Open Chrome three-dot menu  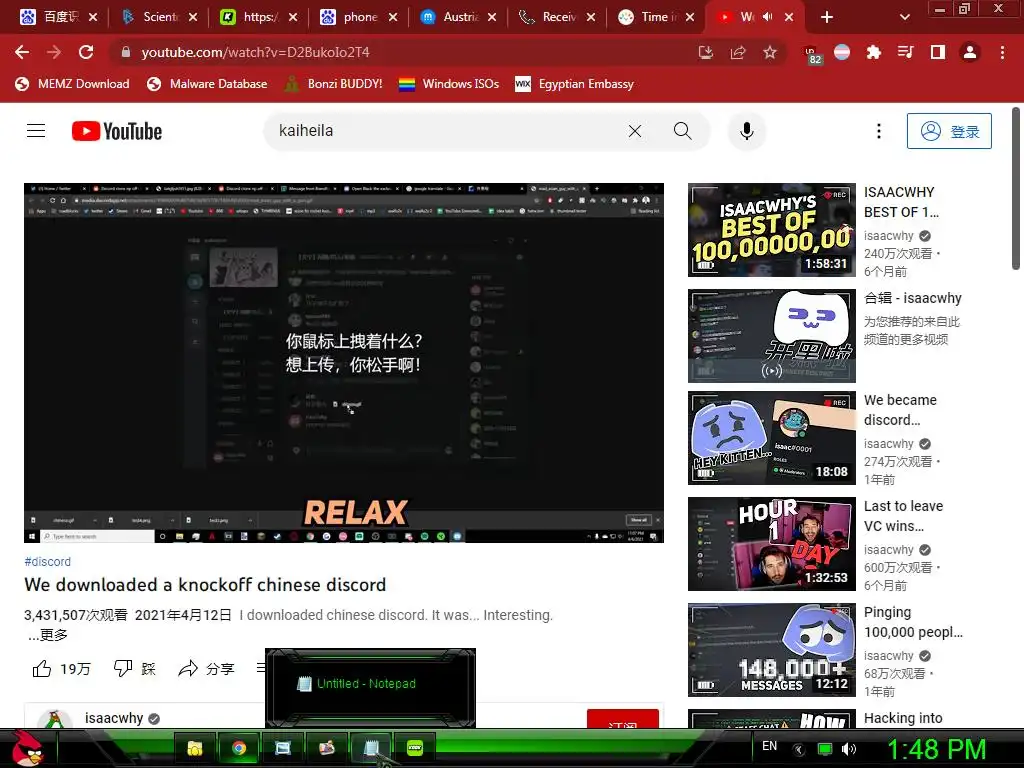click(x=1002, y=52)
